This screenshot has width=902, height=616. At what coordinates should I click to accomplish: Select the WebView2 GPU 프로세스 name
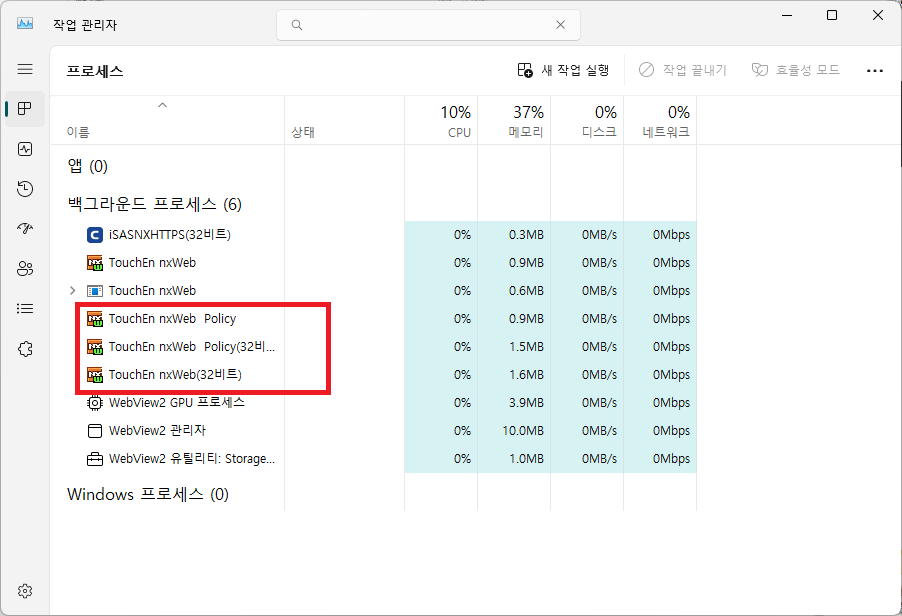pyautogui.click(x=177, y=403)
